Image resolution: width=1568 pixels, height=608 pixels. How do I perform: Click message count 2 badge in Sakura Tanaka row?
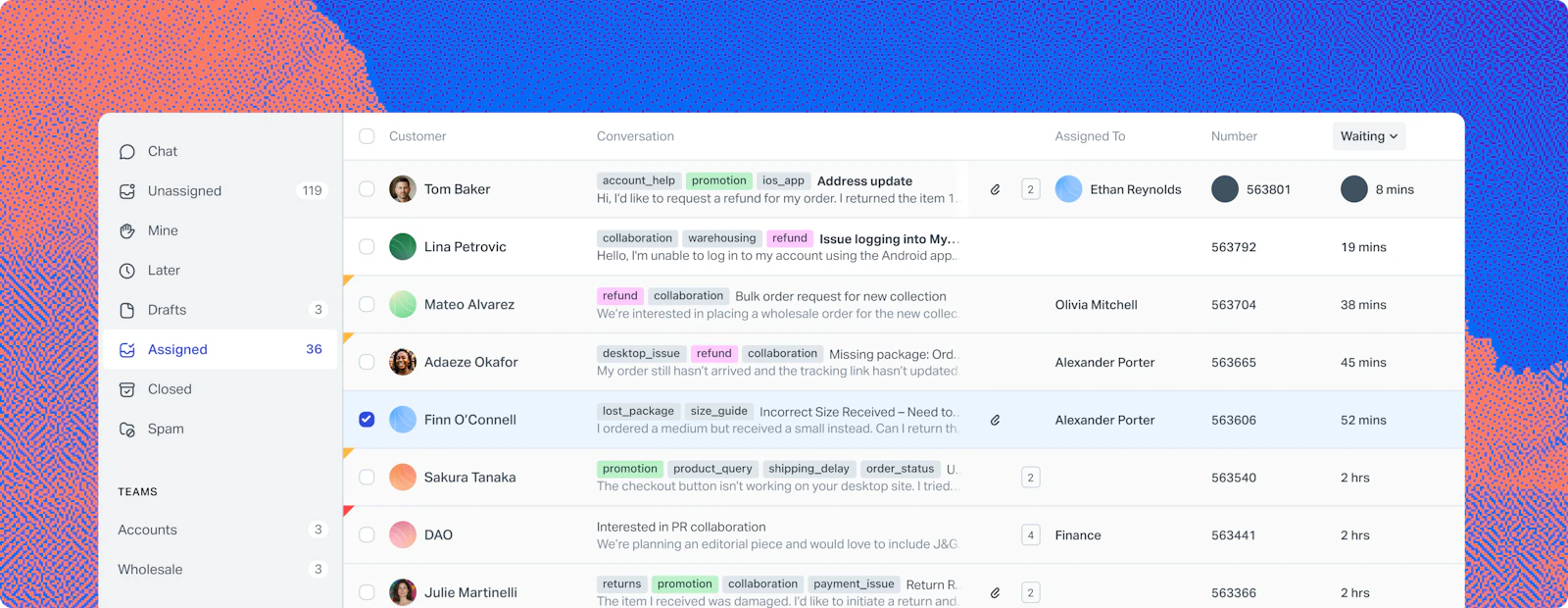click(x=1030, y=478)
